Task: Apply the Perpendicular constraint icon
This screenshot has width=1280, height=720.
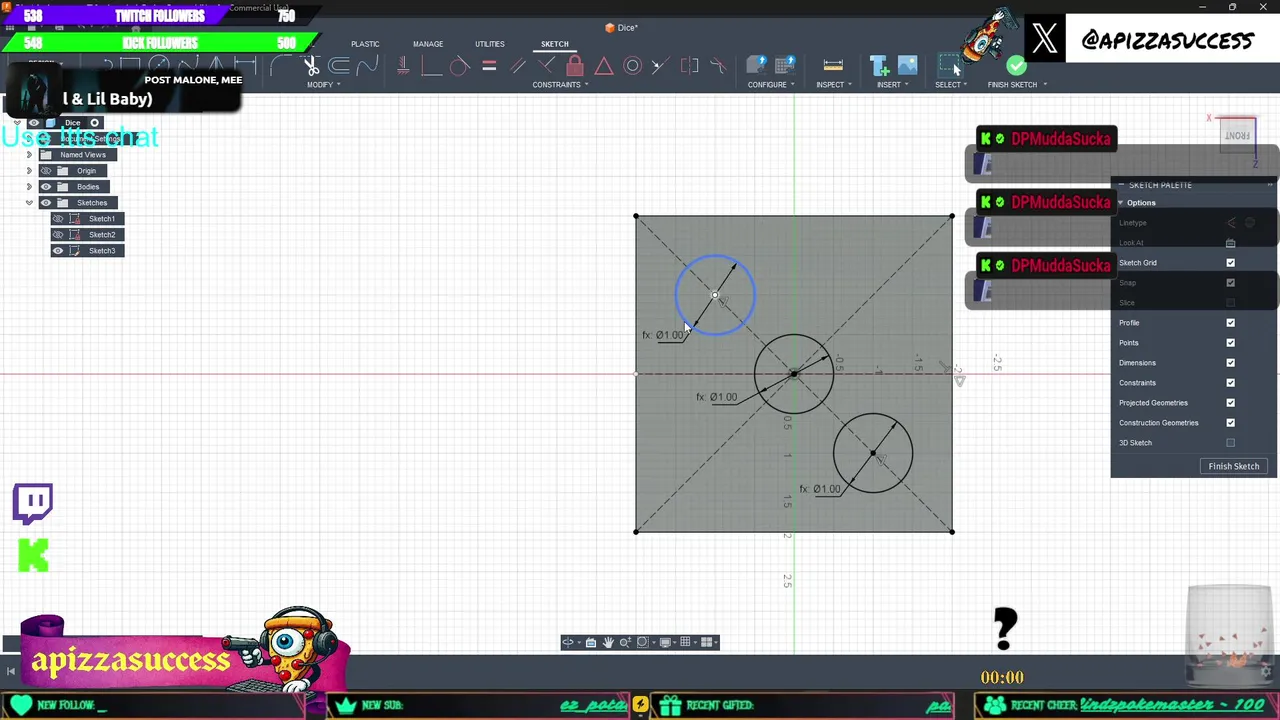Action: pyautogui.click(x=546, y=66)
